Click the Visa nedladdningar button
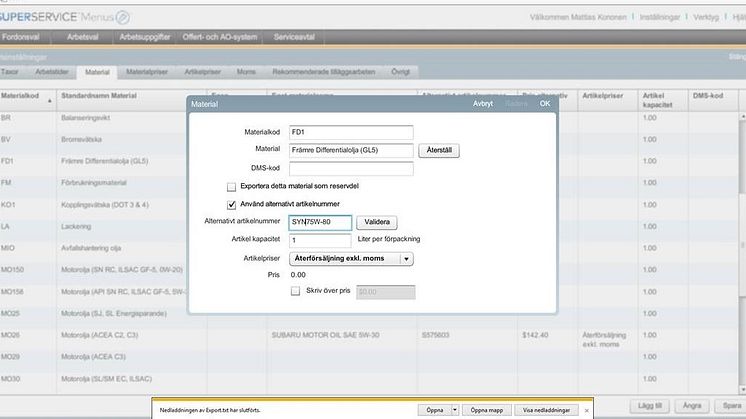 pyautogui.click(x=546, y=410)
